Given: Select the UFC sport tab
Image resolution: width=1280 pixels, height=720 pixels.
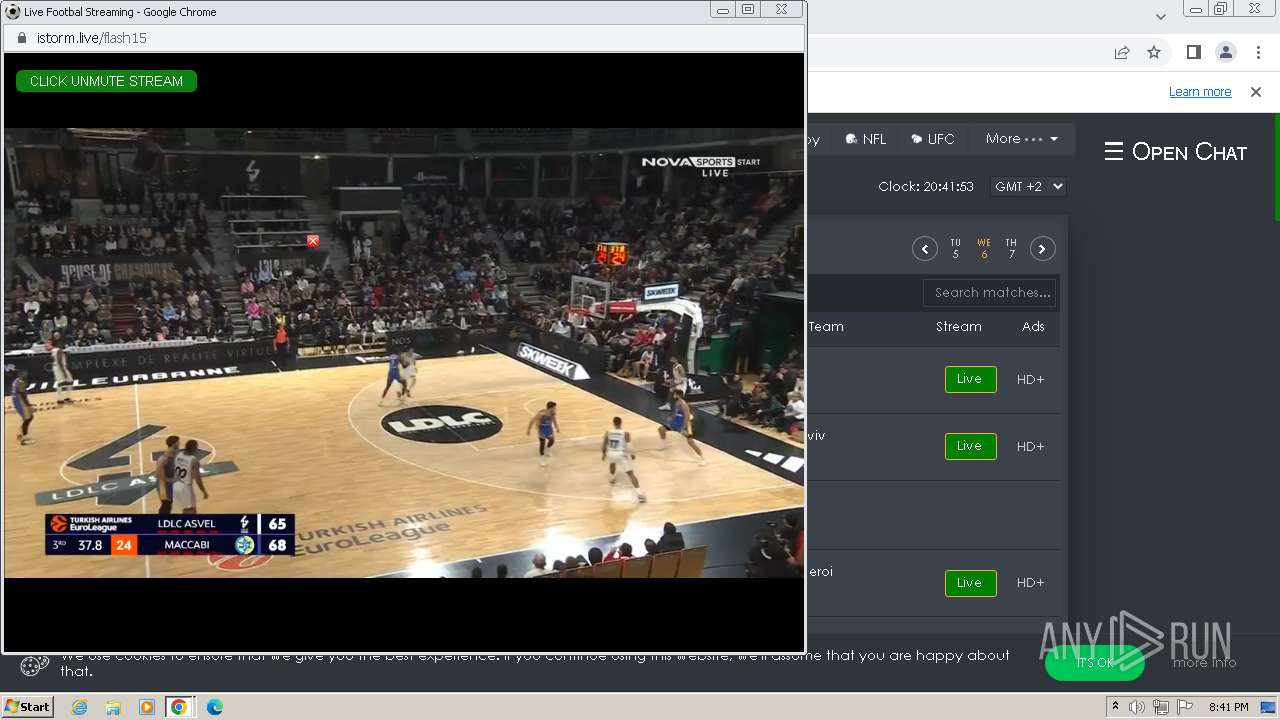Looking at the screenshot, I should click(x=933, y=139).
